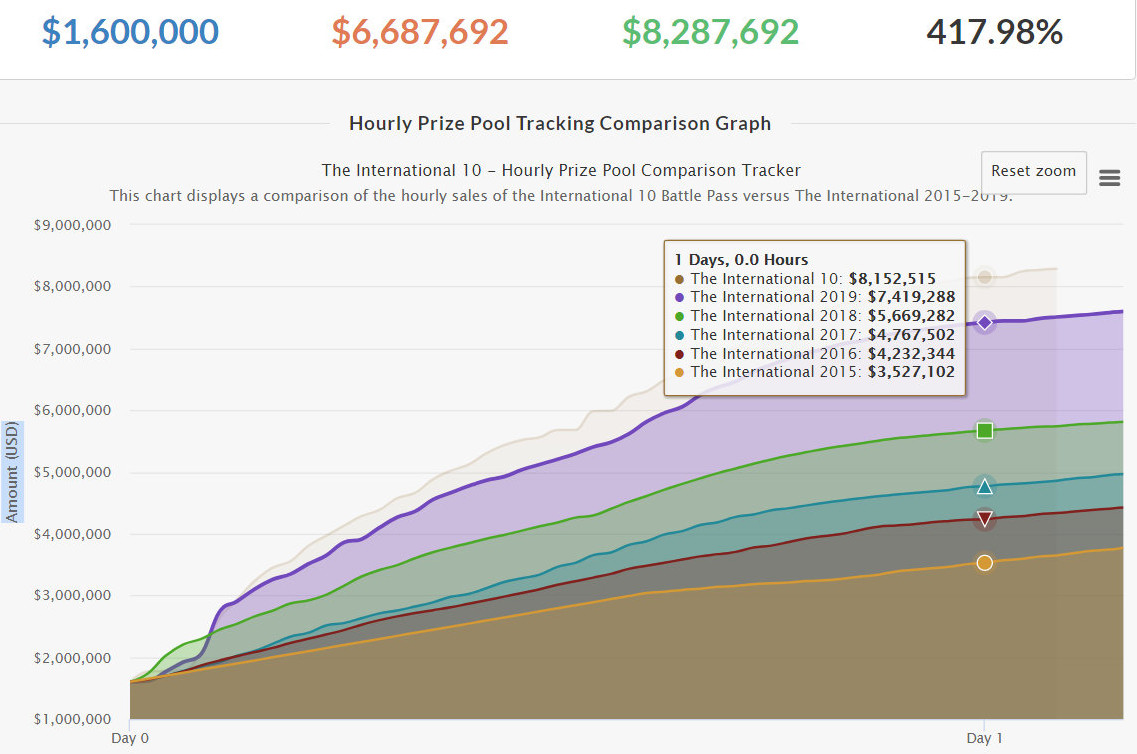Click the blue $1,600,000 base prize value
1137x754 pixels.
130,32
